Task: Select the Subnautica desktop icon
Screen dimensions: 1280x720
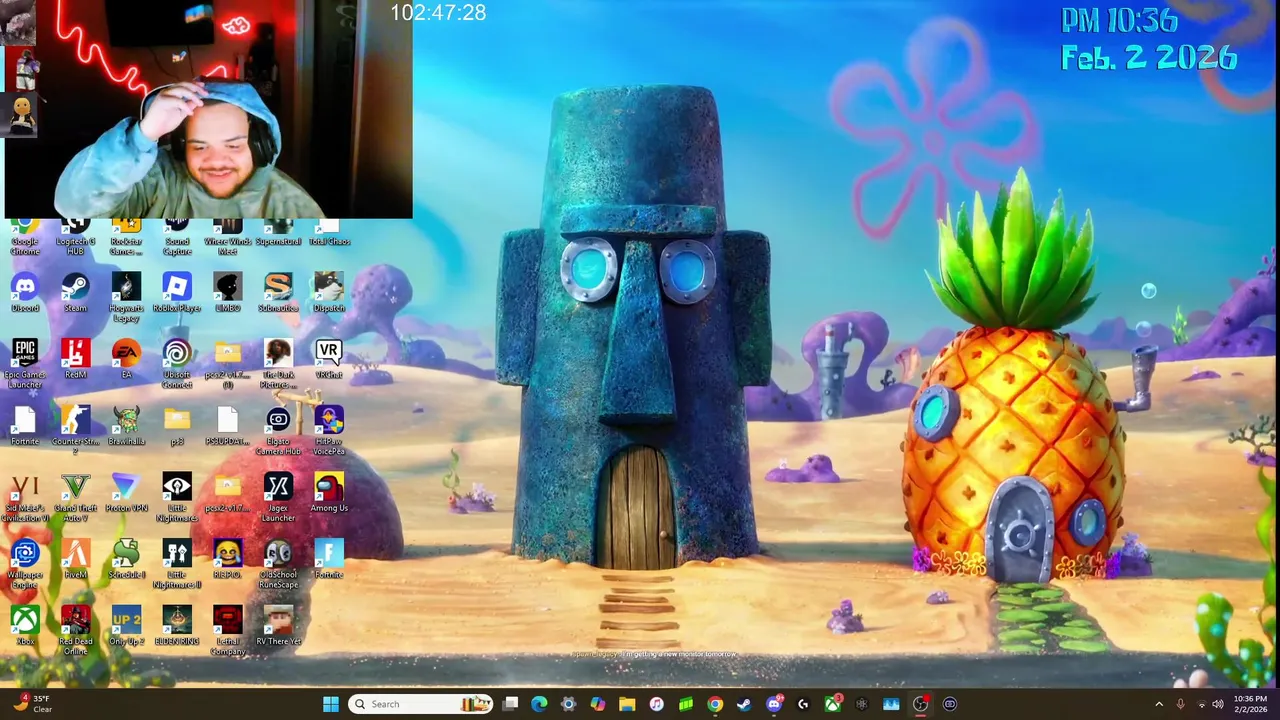Action: 278,292
